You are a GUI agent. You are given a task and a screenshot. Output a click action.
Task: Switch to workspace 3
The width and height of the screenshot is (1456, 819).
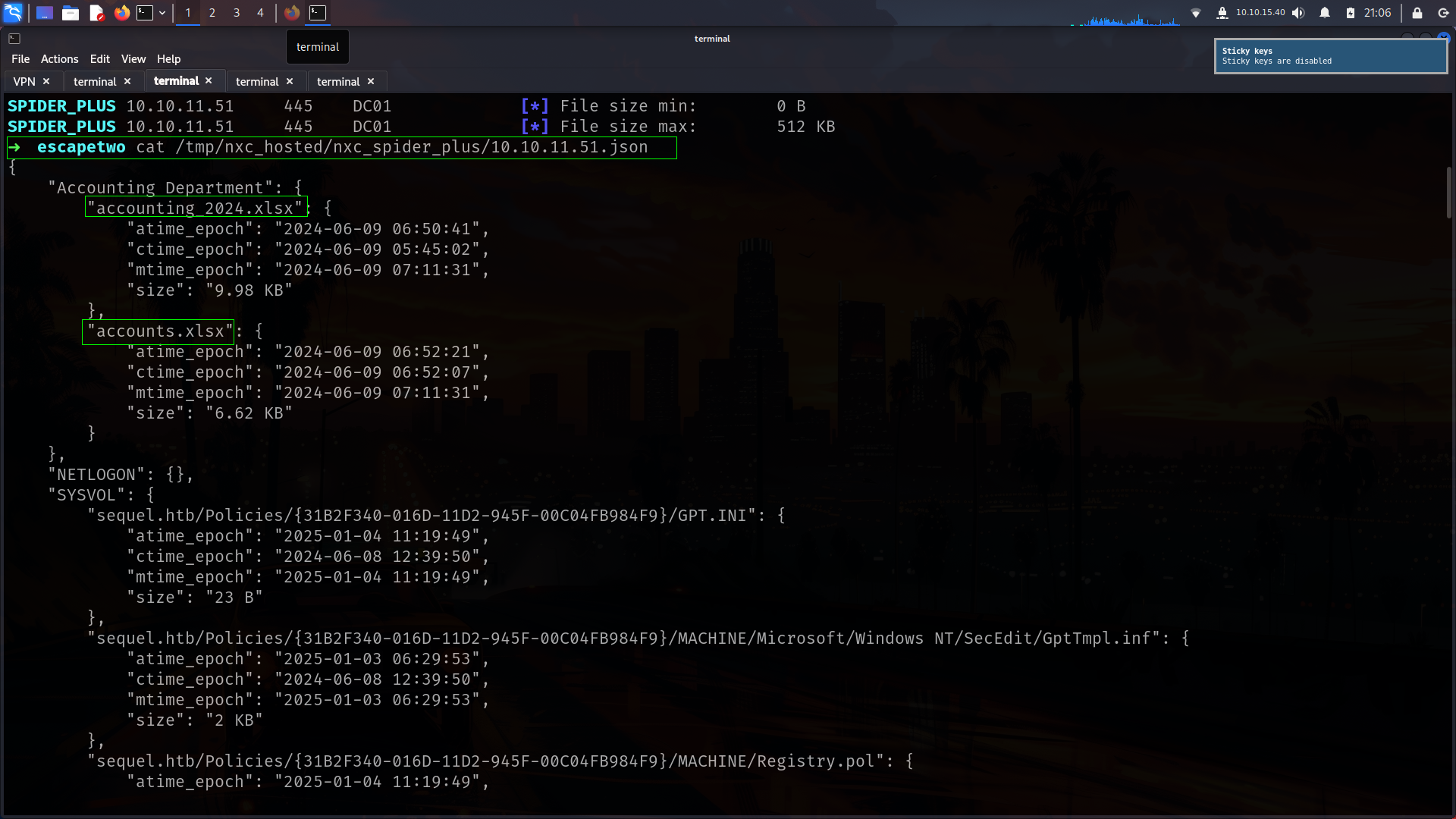coord(237,13)
